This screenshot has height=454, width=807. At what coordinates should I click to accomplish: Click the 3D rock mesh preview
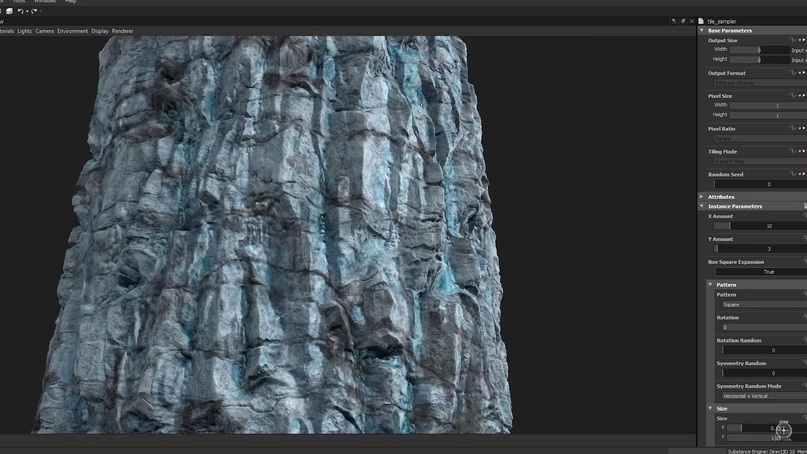[x=273, y=234]
